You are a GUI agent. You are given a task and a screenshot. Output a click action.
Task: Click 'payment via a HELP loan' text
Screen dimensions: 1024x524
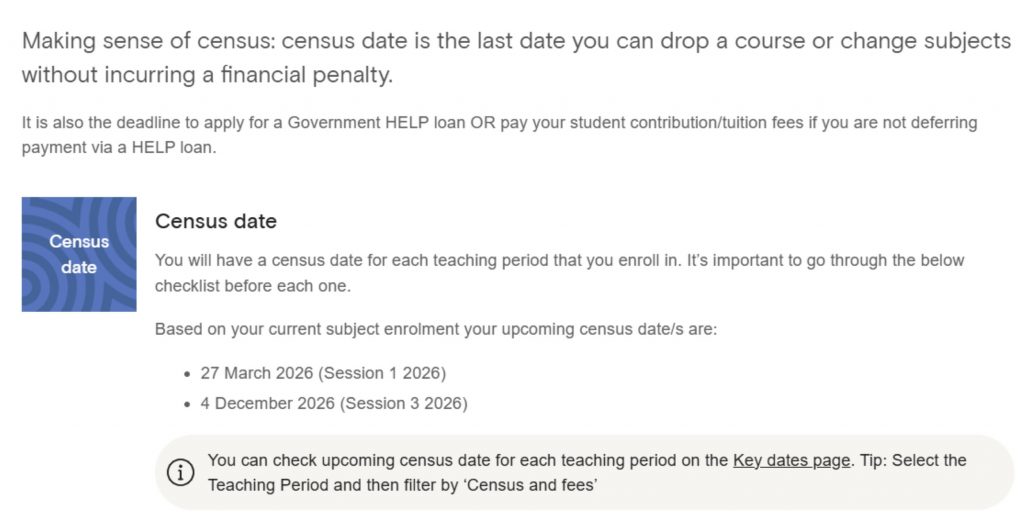coord(118,147)
